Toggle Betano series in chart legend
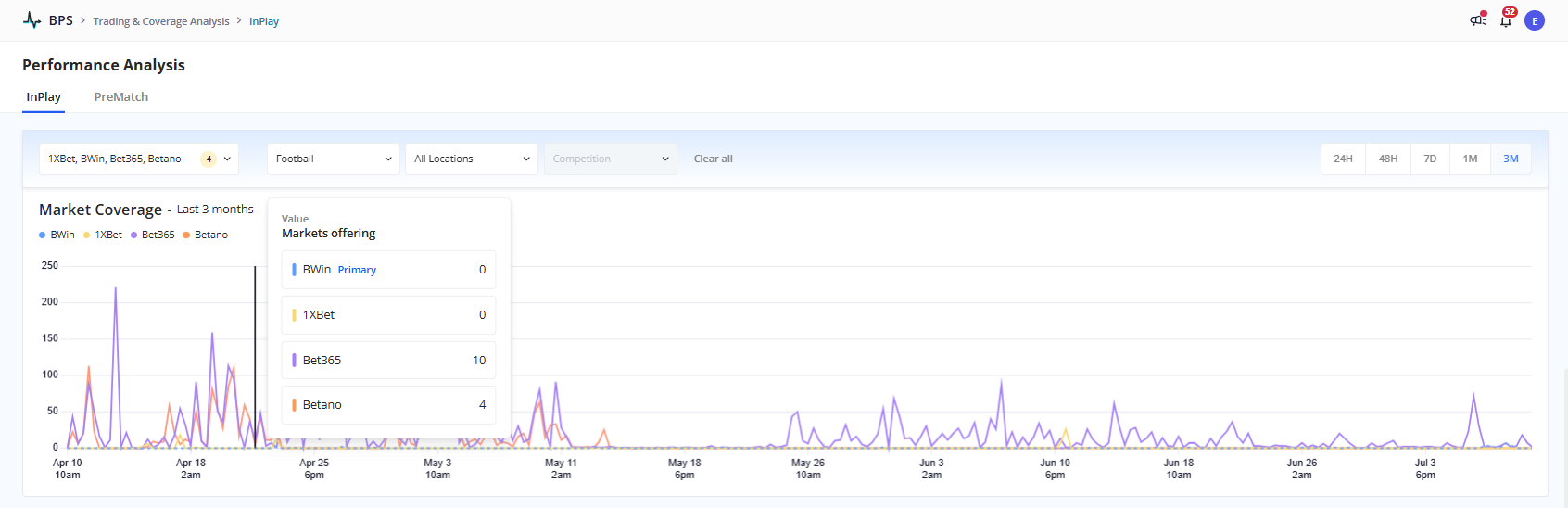 tap(206, 235)
